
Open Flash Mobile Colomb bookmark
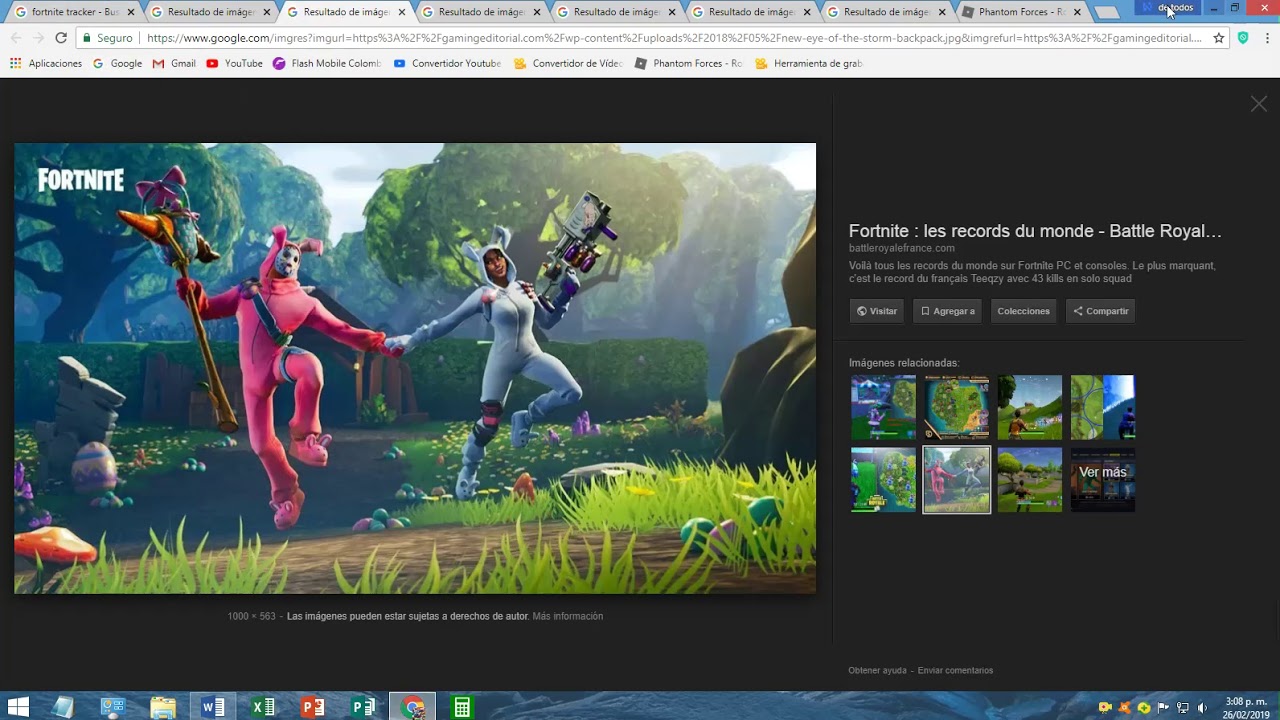(327, 63)
